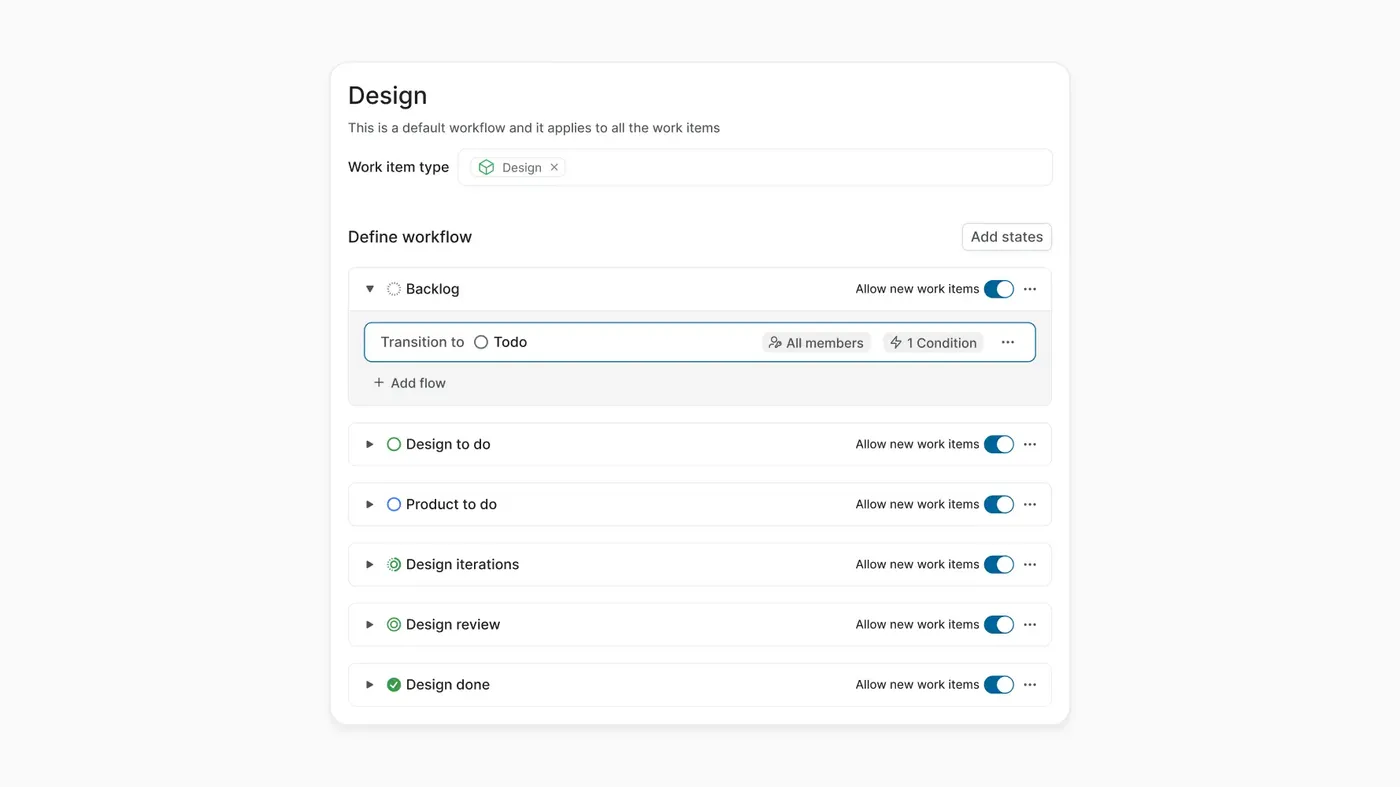Click the Work item type label
Viewport: 1400px width, 787px height.
[398, 167]
